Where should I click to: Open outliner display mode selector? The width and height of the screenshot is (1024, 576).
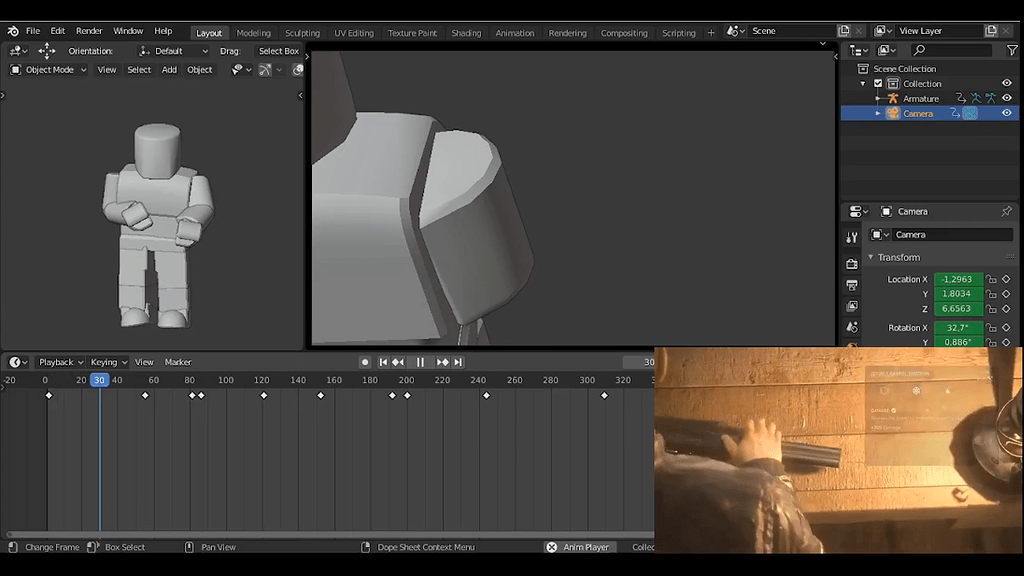point(887,50)
